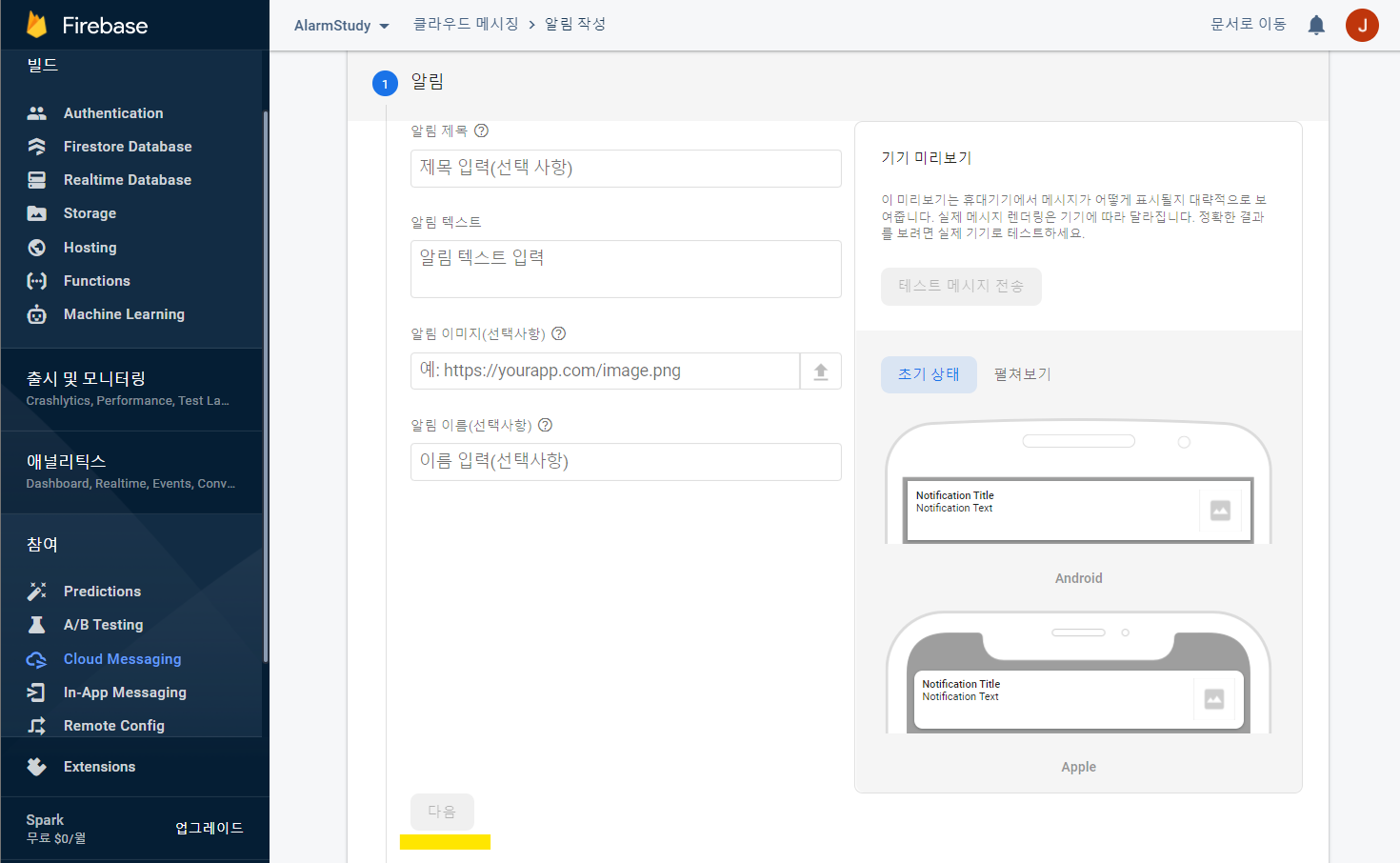Click the Apple notification preview card
The image size is (1400, 863).
tap(1078, 700)
